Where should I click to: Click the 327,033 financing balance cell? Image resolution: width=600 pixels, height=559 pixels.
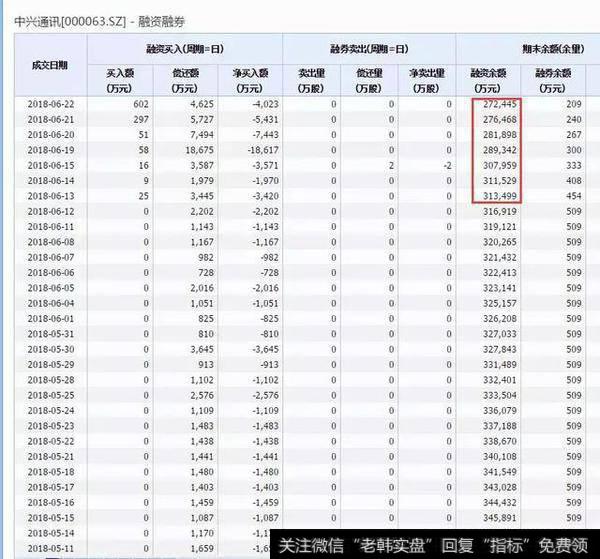pos(500,334)
